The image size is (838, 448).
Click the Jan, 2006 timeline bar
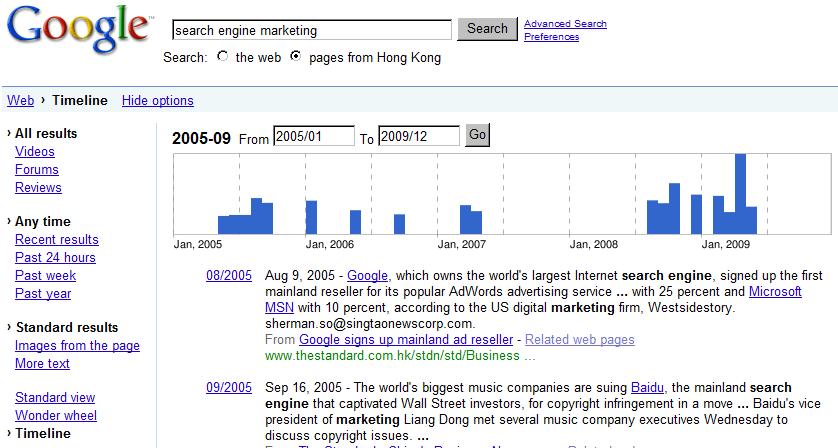pos(311,218)
